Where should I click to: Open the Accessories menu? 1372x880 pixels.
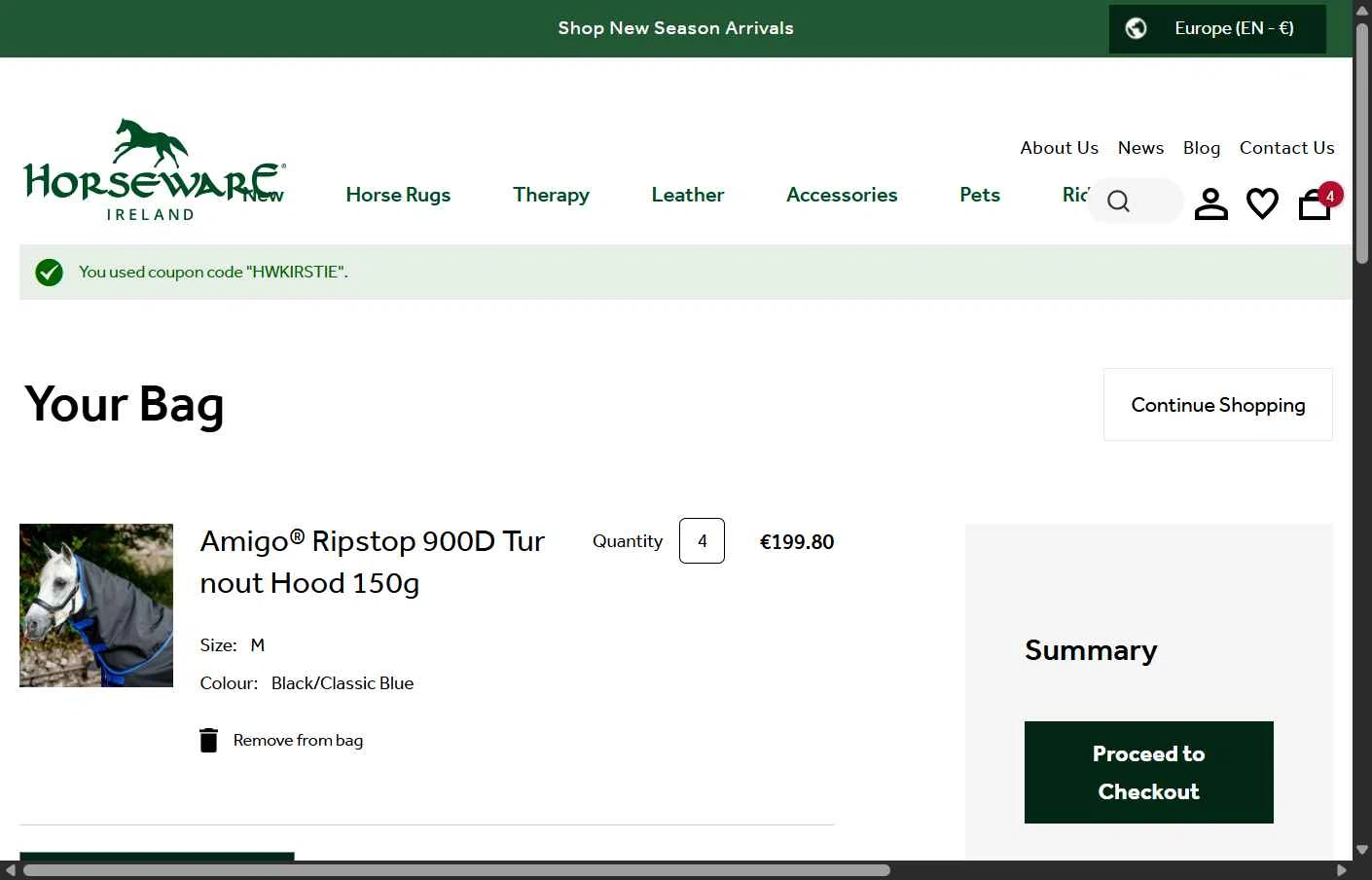tap(842, 195)
